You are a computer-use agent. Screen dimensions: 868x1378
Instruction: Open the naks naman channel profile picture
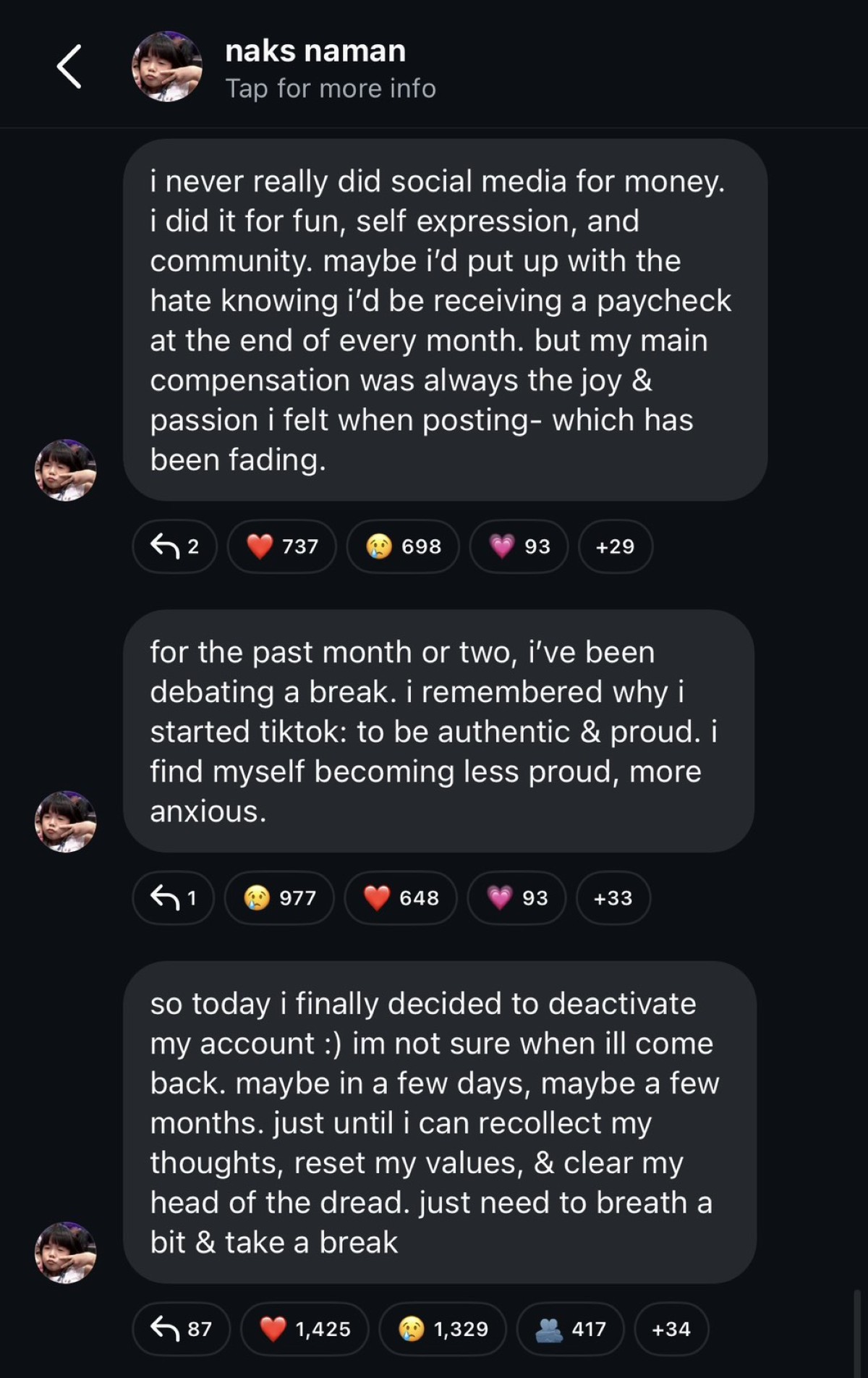click(166, 67)
